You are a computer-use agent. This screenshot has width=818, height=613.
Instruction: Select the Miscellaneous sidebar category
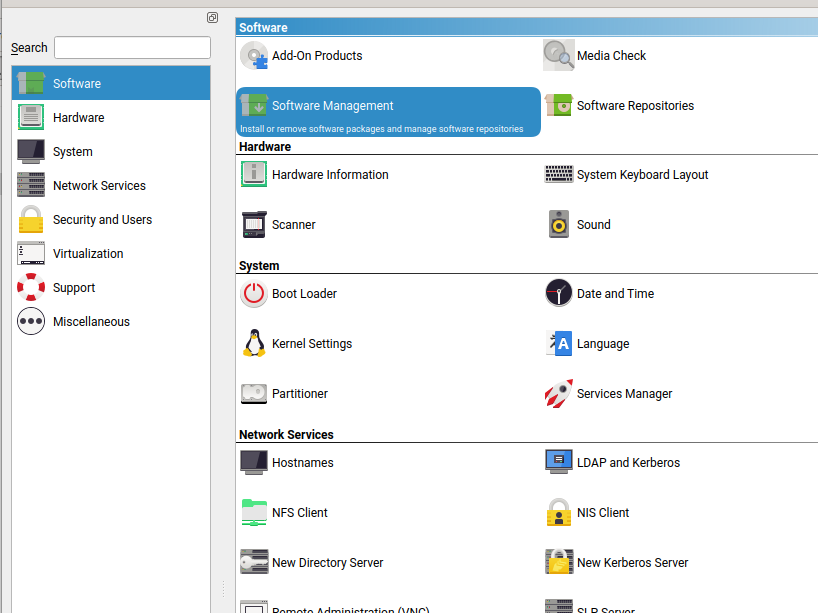(111, 321)
